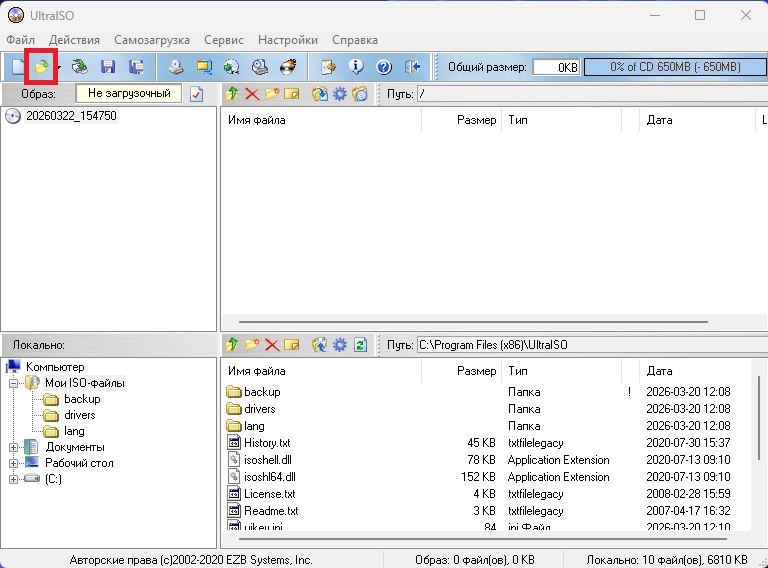The height and width of the screenshot is (568, 768).
Task: Select the 20260322_154750 disc node
Action: [x=71, y=116]
